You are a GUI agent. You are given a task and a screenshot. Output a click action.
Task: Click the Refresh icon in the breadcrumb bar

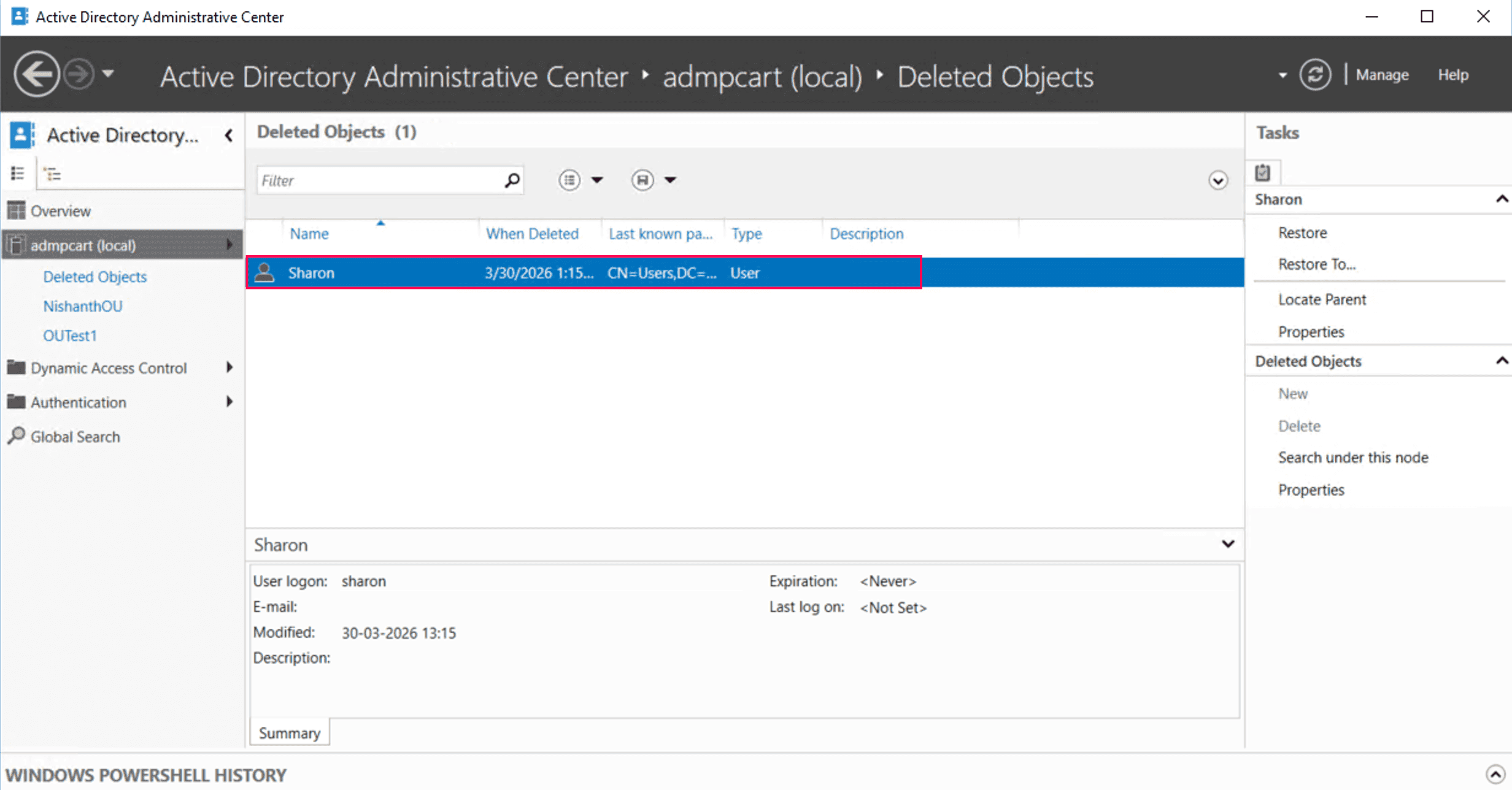(x=1315, y=74)
